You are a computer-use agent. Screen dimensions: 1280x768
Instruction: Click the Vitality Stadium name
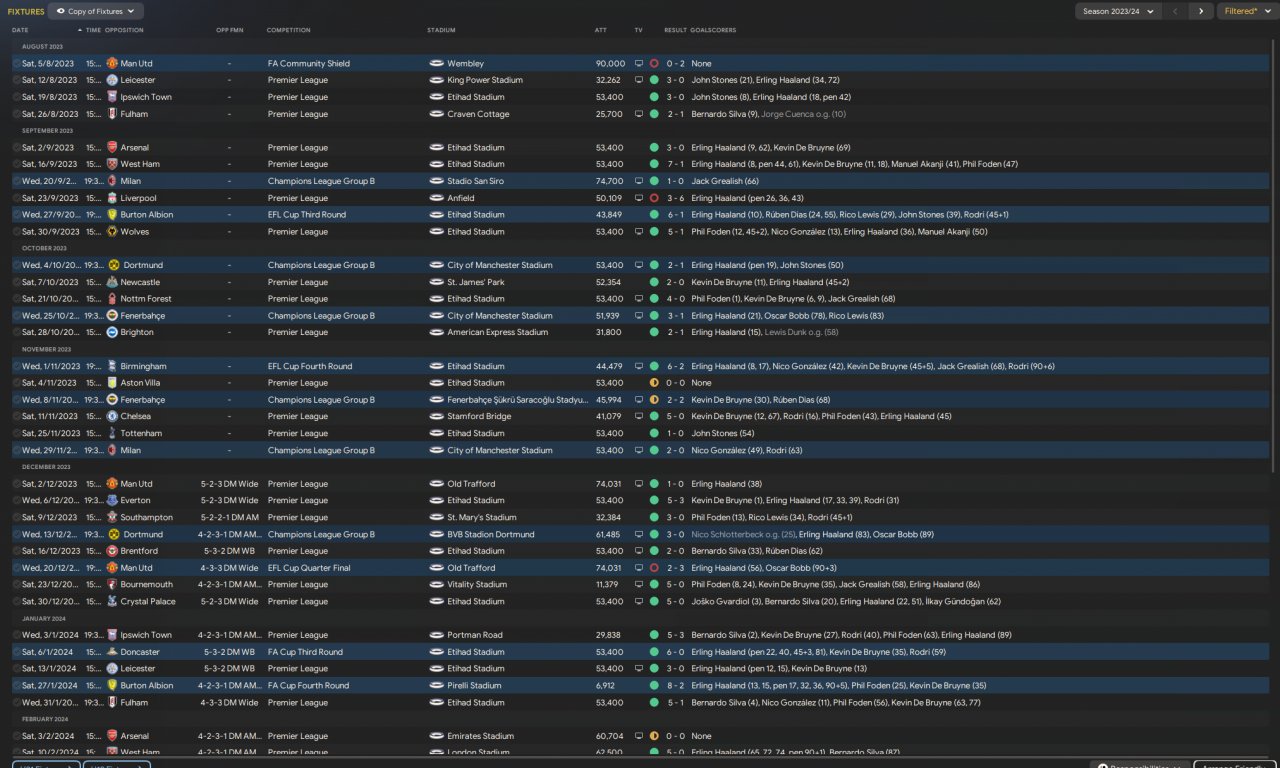pyautogui.click(x=477, y=584)
